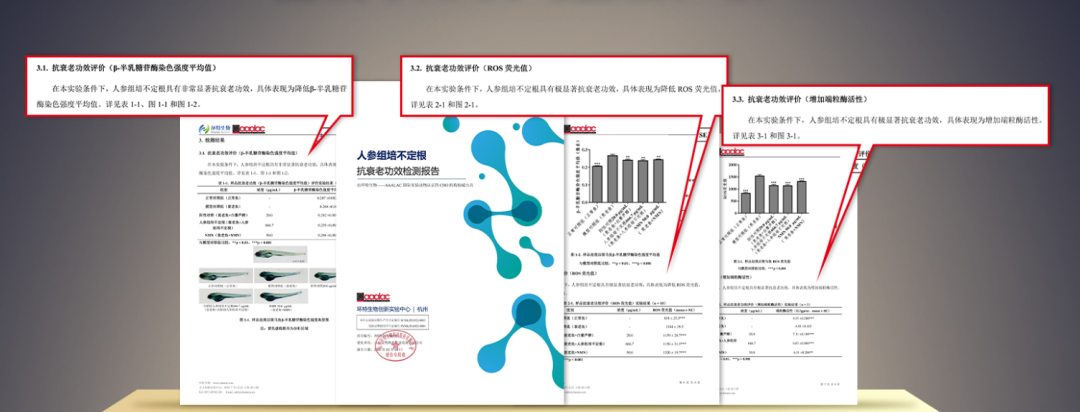The width and height of the screenshot is (1080, 412).
Task: Click the ROS fluorescence results table
Action: point(633,330)
